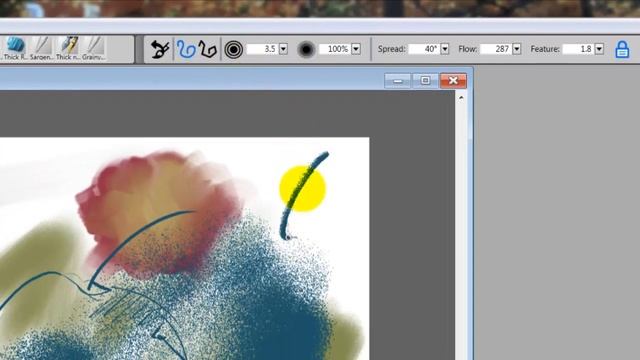This screenshot has height=360, width=640.
Task: Select the Grainy... brush variant
Action: tap(93, 49)
